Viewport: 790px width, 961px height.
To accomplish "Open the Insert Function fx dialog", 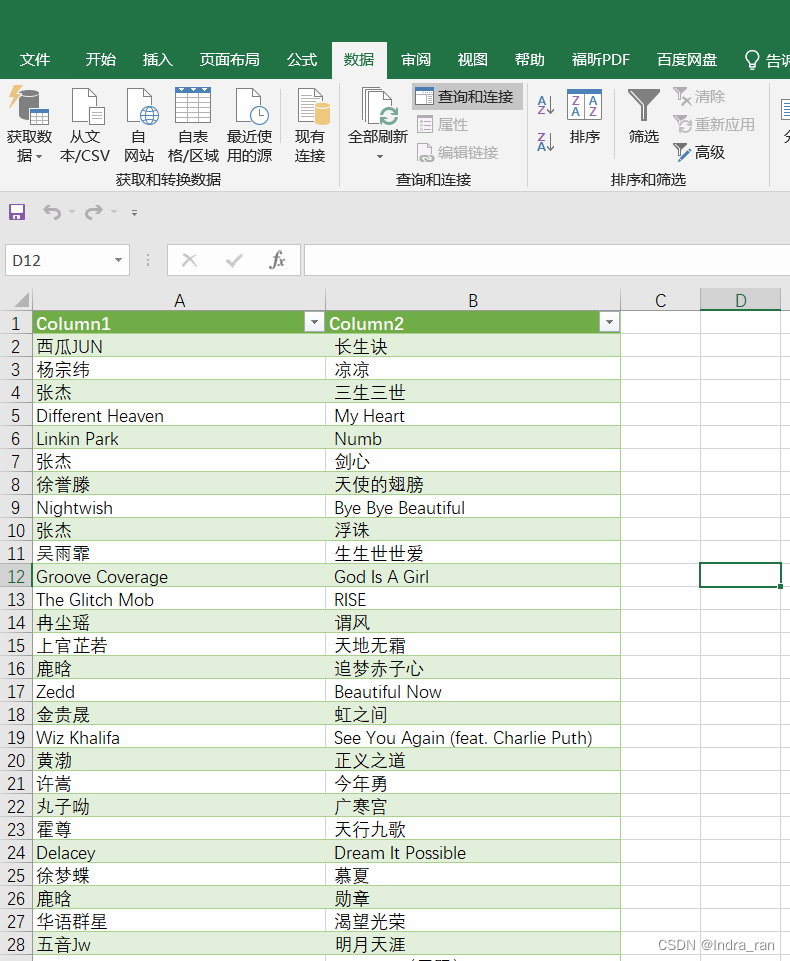I will point(277,260).
